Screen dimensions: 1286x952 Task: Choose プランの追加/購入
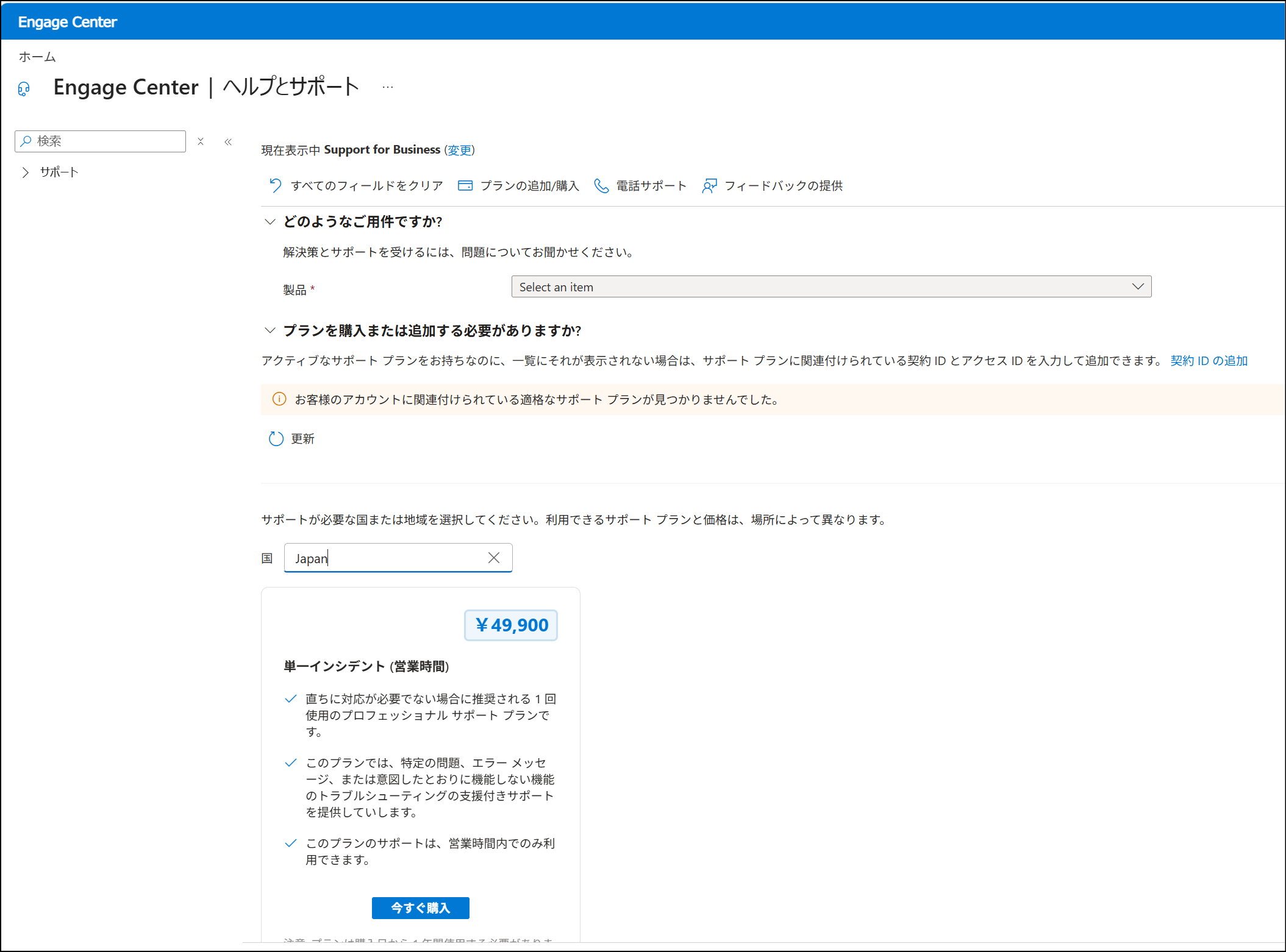tap(530, 185)
